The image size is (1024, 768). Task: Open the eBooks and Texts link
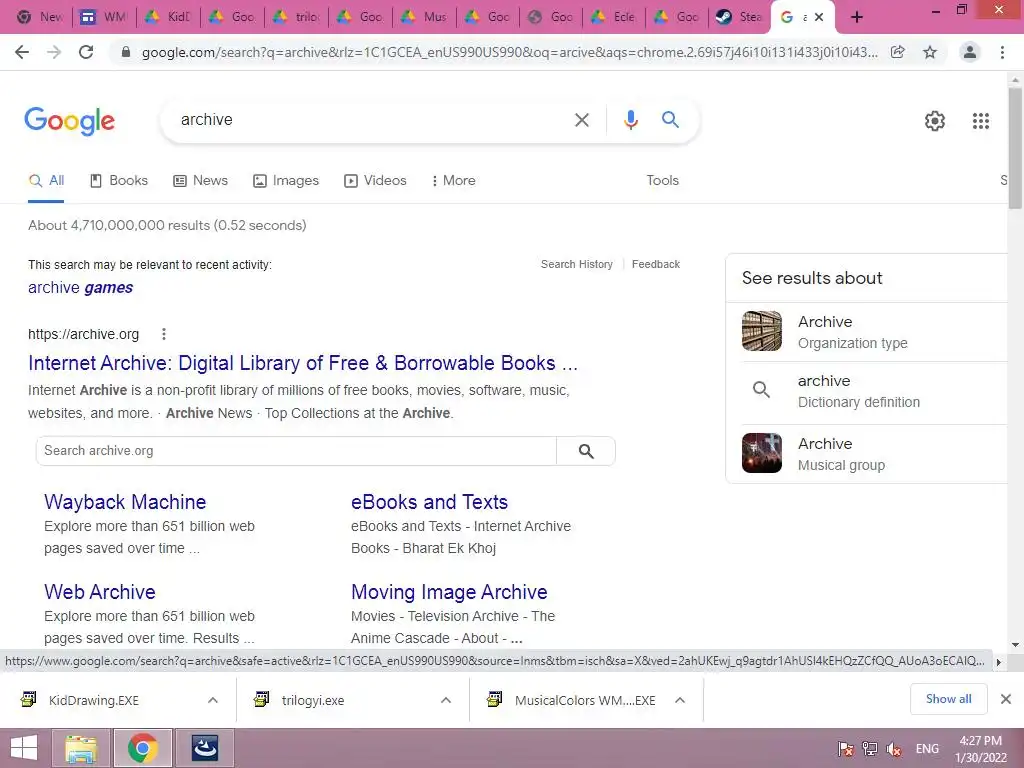tap(429, 502)
